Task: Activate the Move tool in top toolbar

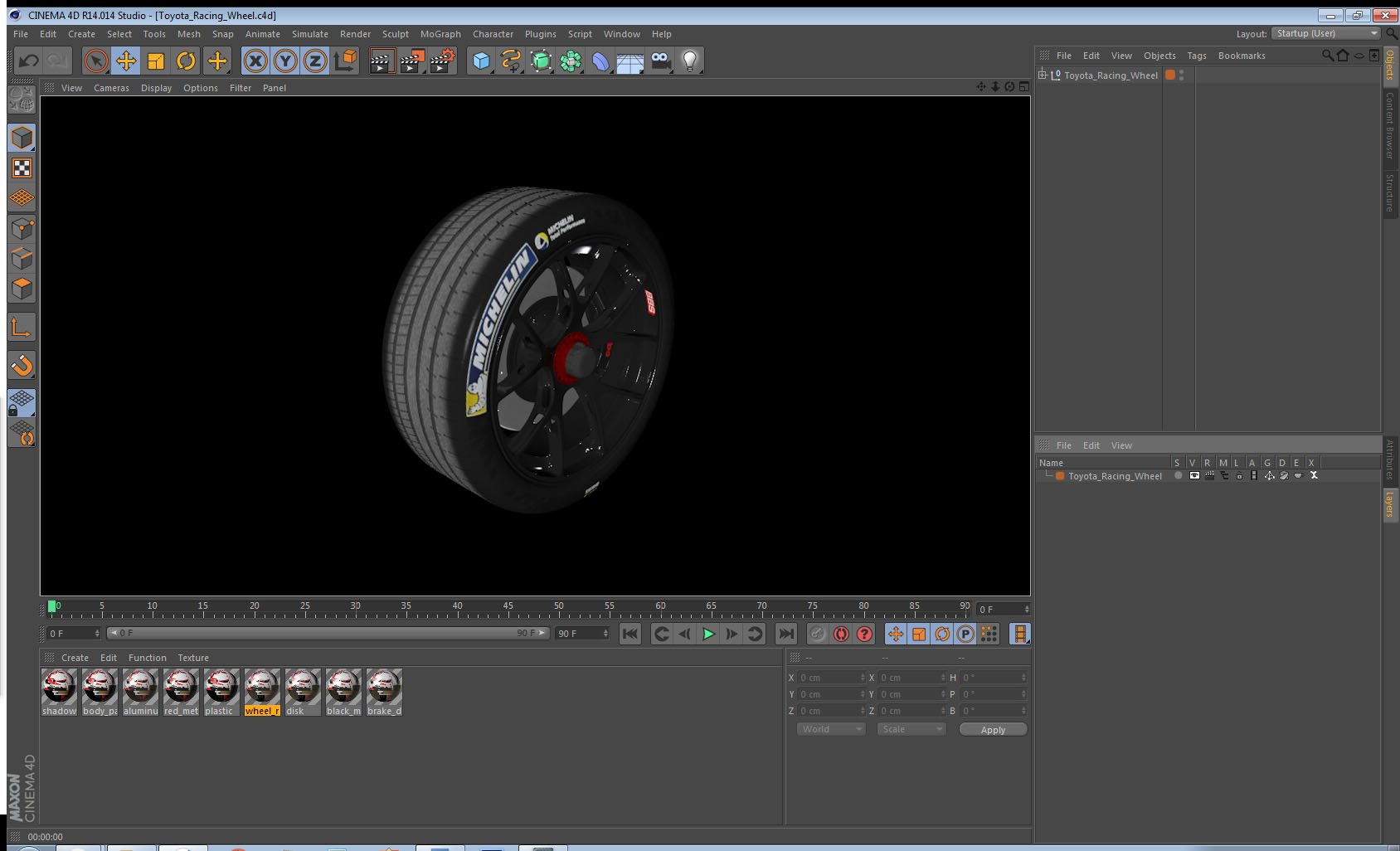Action: [x=126, y=61]
